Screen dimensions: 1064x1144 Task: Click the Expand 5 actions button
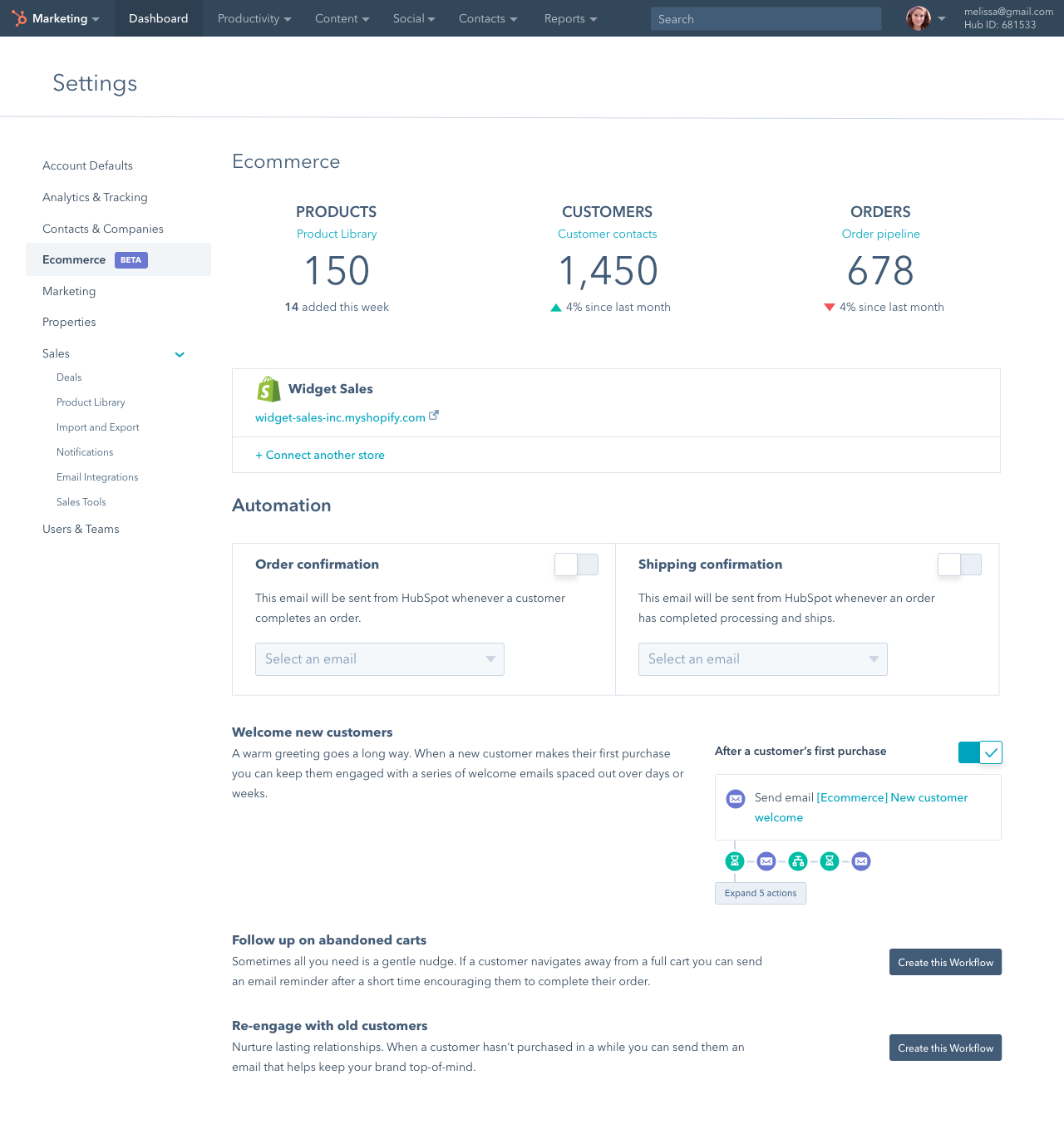point(760,893)
